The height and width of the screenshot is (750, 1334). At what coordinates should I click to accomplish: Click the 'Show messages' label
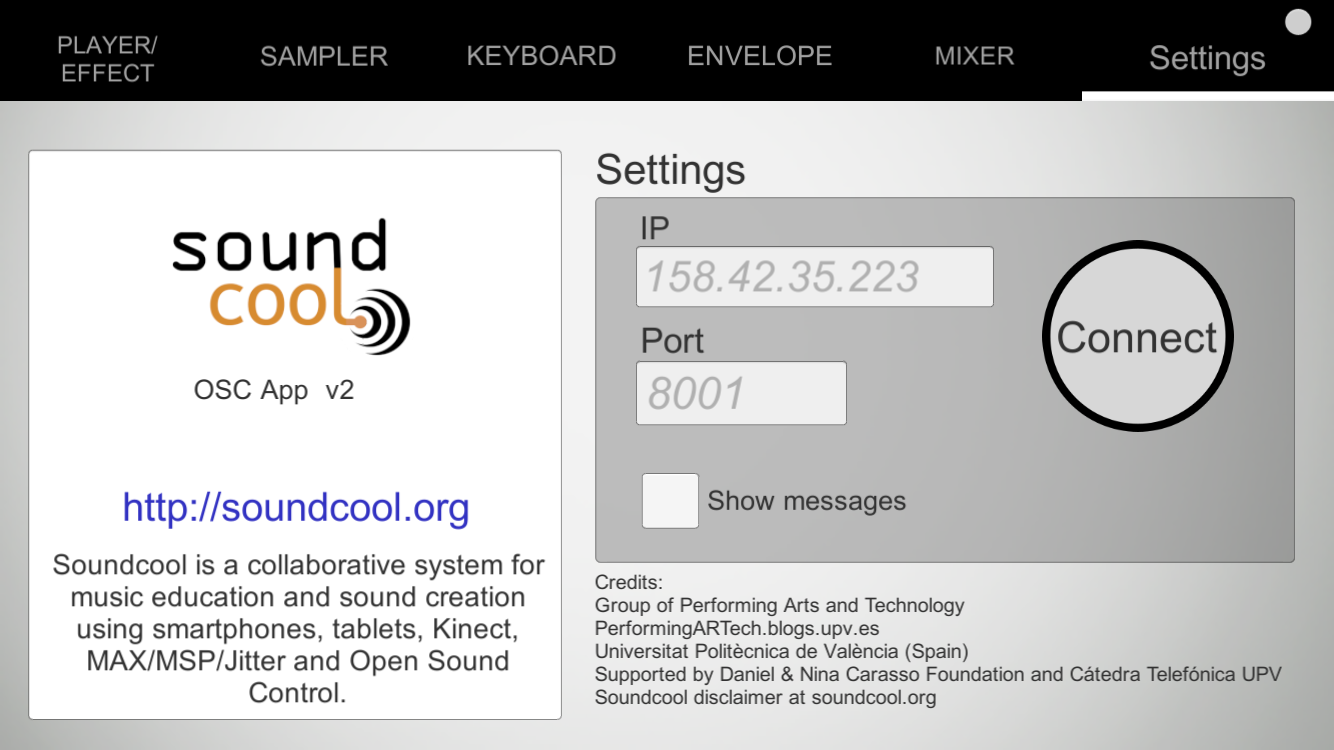click(x=807, y=501)
